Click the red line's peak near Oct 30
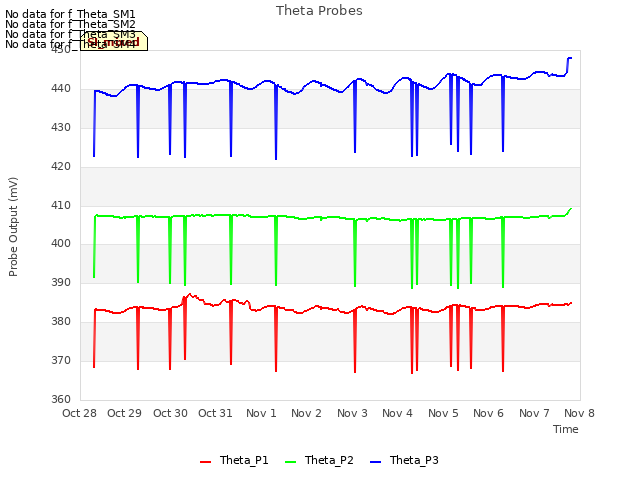The image size is (640, 480). (x=190, y=294)
